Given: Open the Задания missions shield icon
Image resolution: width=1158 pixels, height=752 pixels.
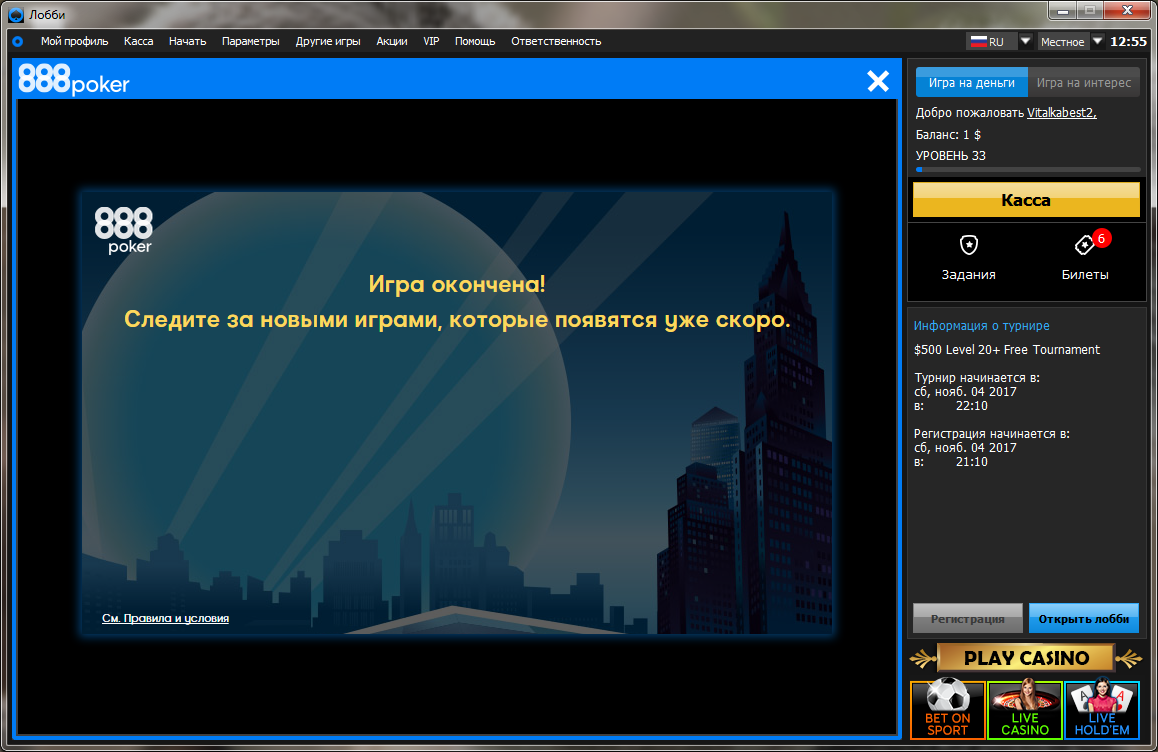Looking at the screenshot, I should (x=968, y=245).
